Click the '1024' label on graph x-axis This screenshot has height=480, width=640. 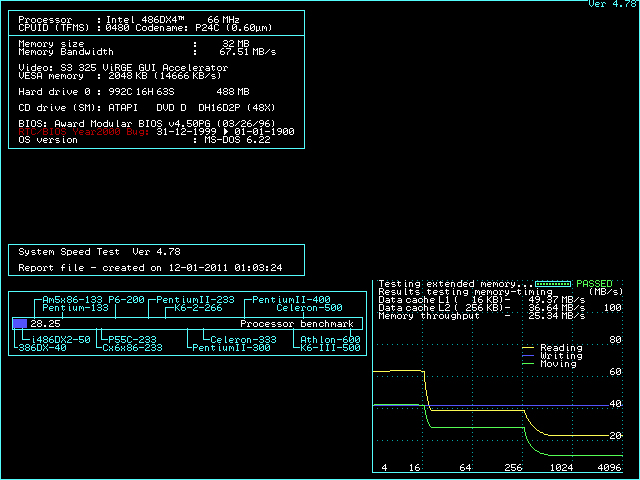561,468
